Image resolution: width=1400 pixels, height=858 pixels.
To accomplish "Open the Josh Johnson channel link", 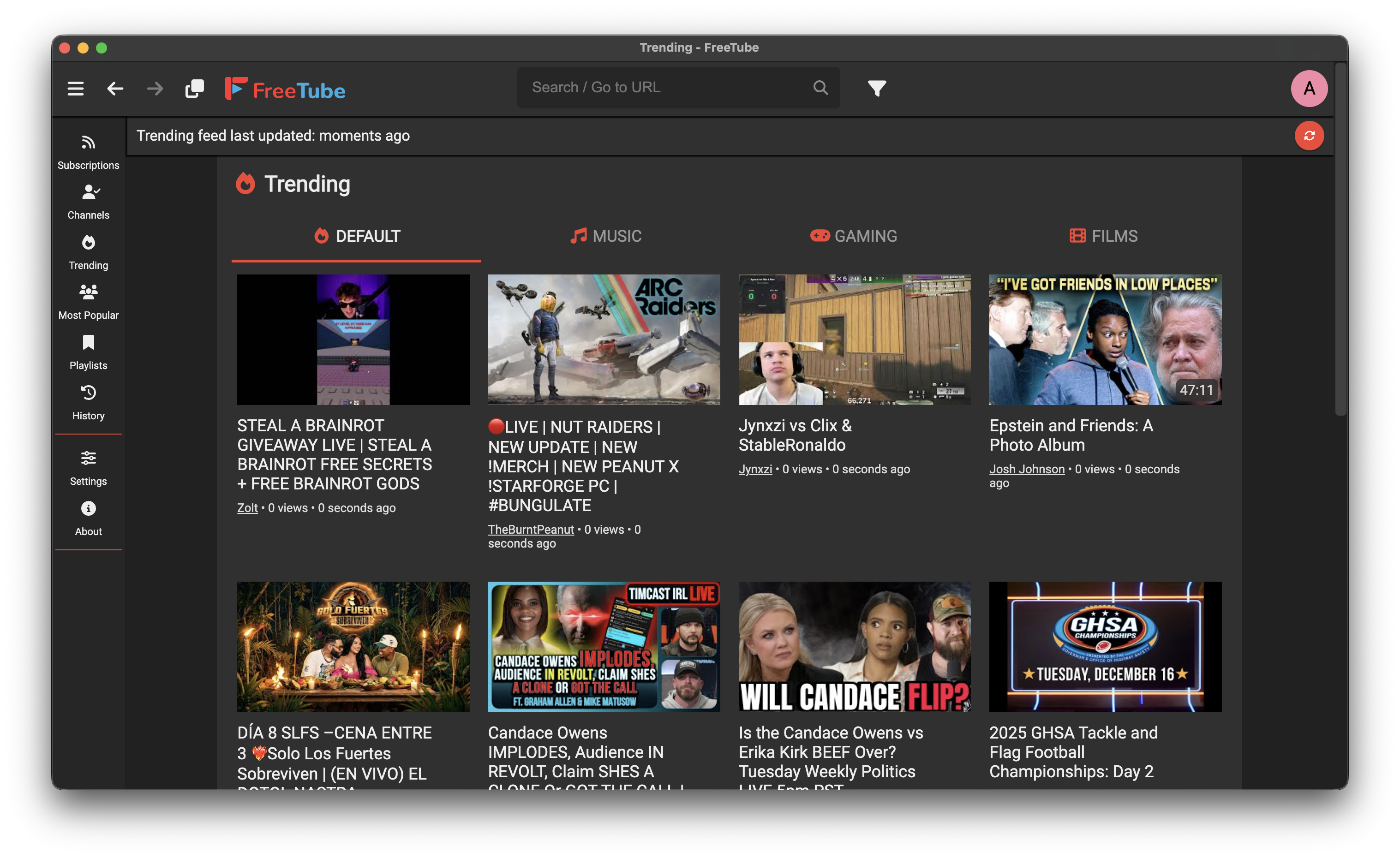I will (1026, 469).
